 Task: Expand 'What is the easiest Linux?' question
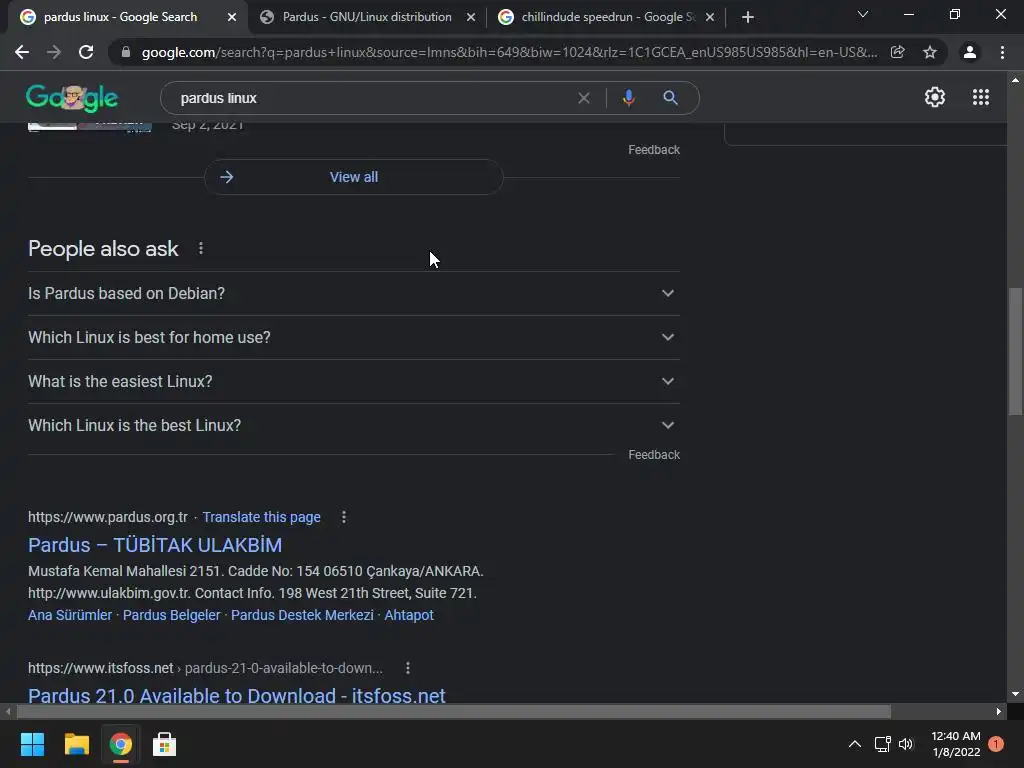353,381
